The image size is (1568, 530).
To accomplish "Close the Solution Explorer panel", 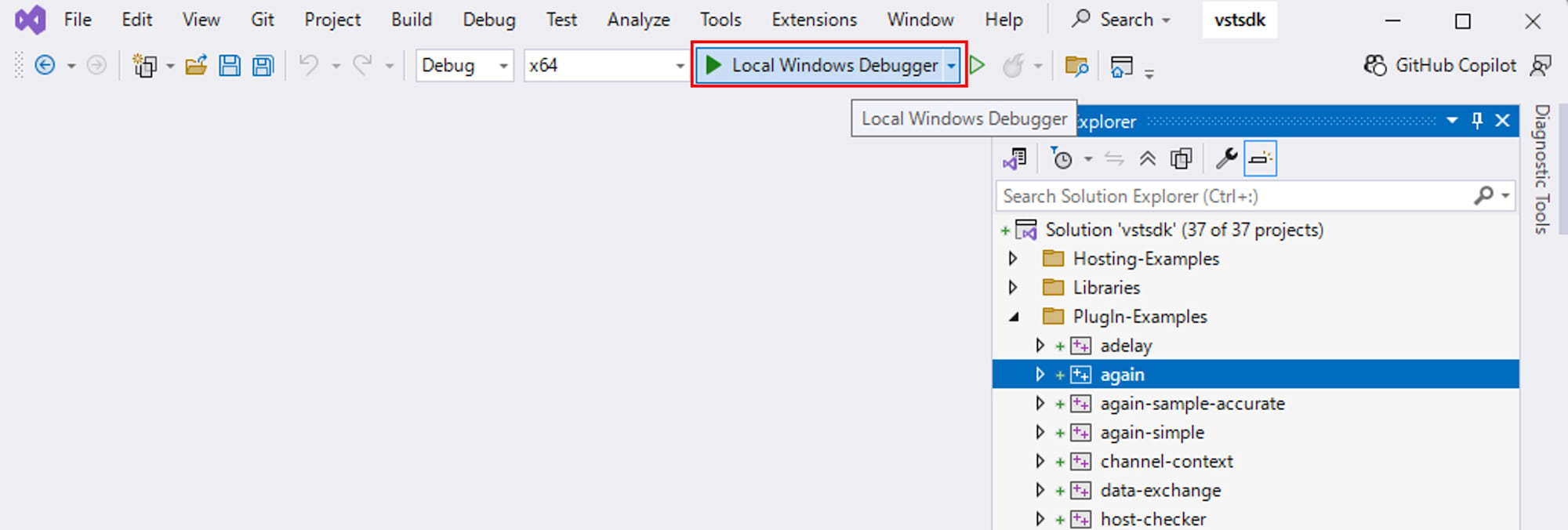I will pyautogui.click(x=1503, y=121).
